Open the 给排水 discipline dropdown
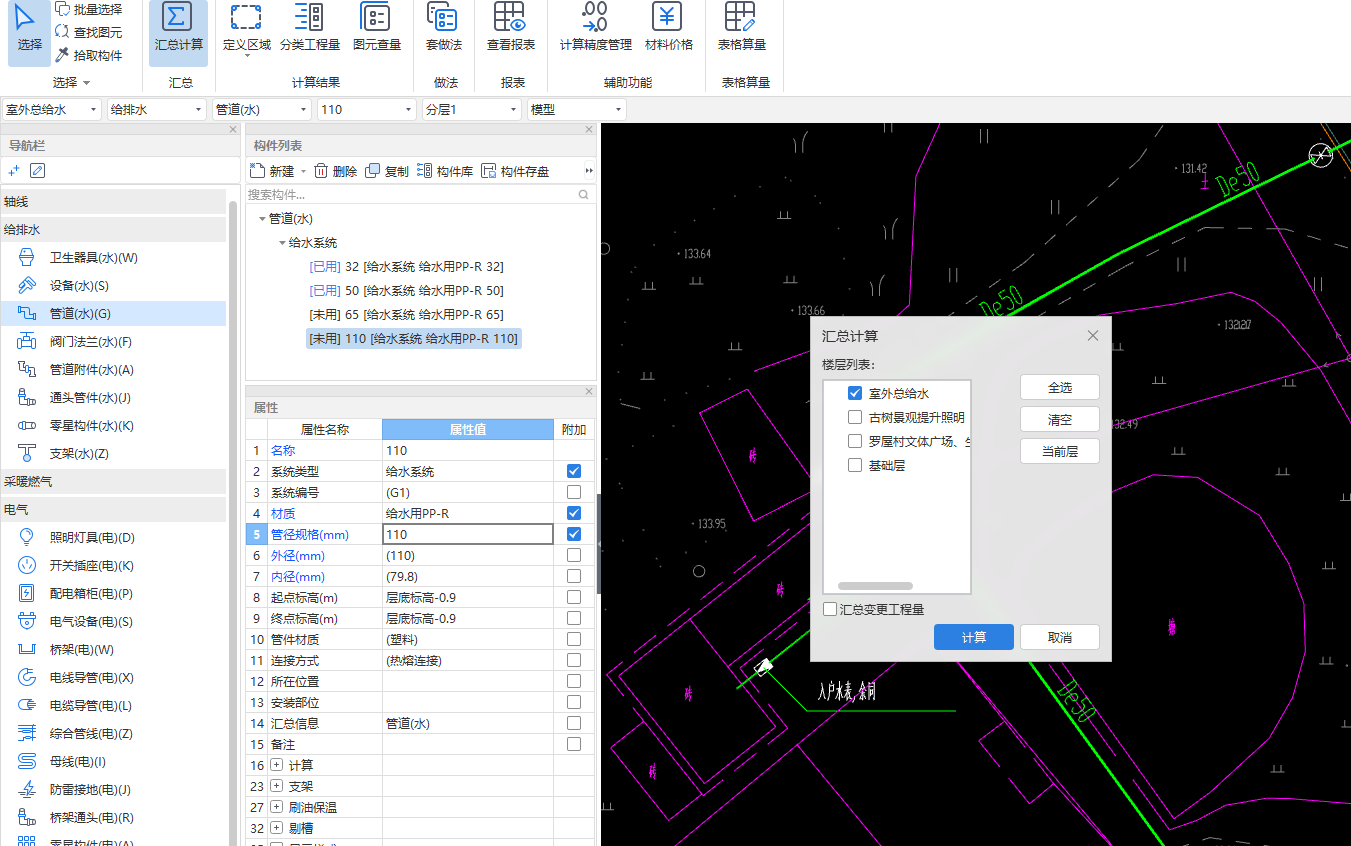This screenshot has width=1351, height=846. point(156,109)
